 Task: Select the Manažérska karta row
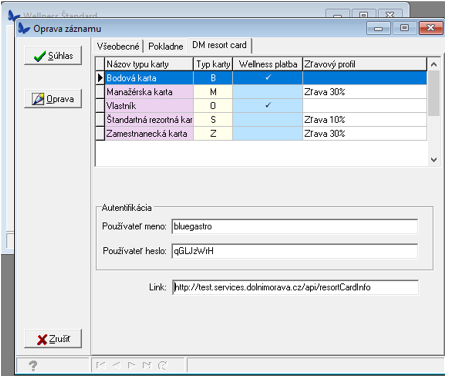pos(261,92)
